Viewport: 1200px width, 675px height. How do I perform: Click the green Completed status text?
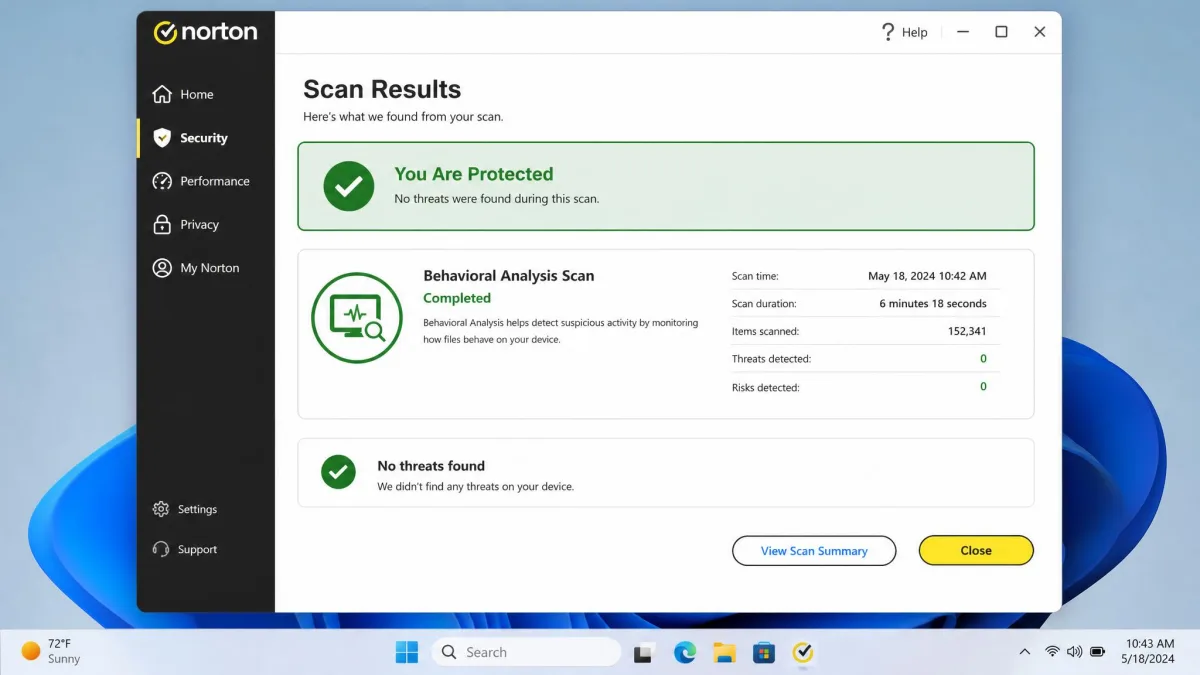(457, 298)
